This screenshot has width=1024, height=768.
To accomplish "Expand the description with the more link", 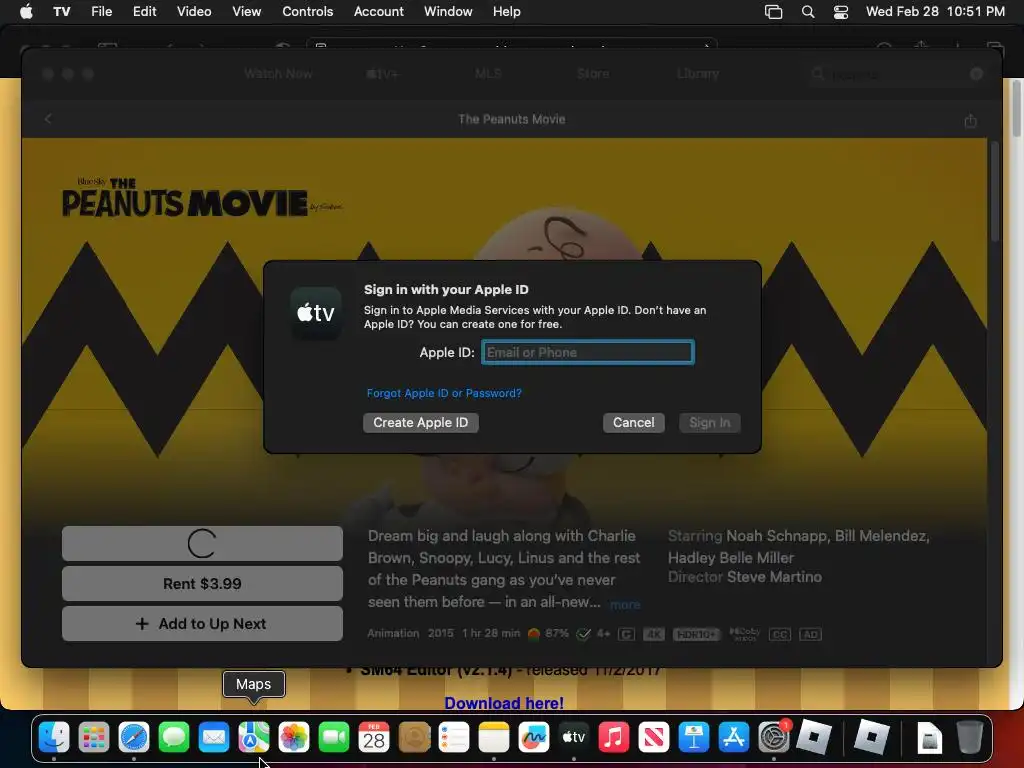I will [625, 605].
